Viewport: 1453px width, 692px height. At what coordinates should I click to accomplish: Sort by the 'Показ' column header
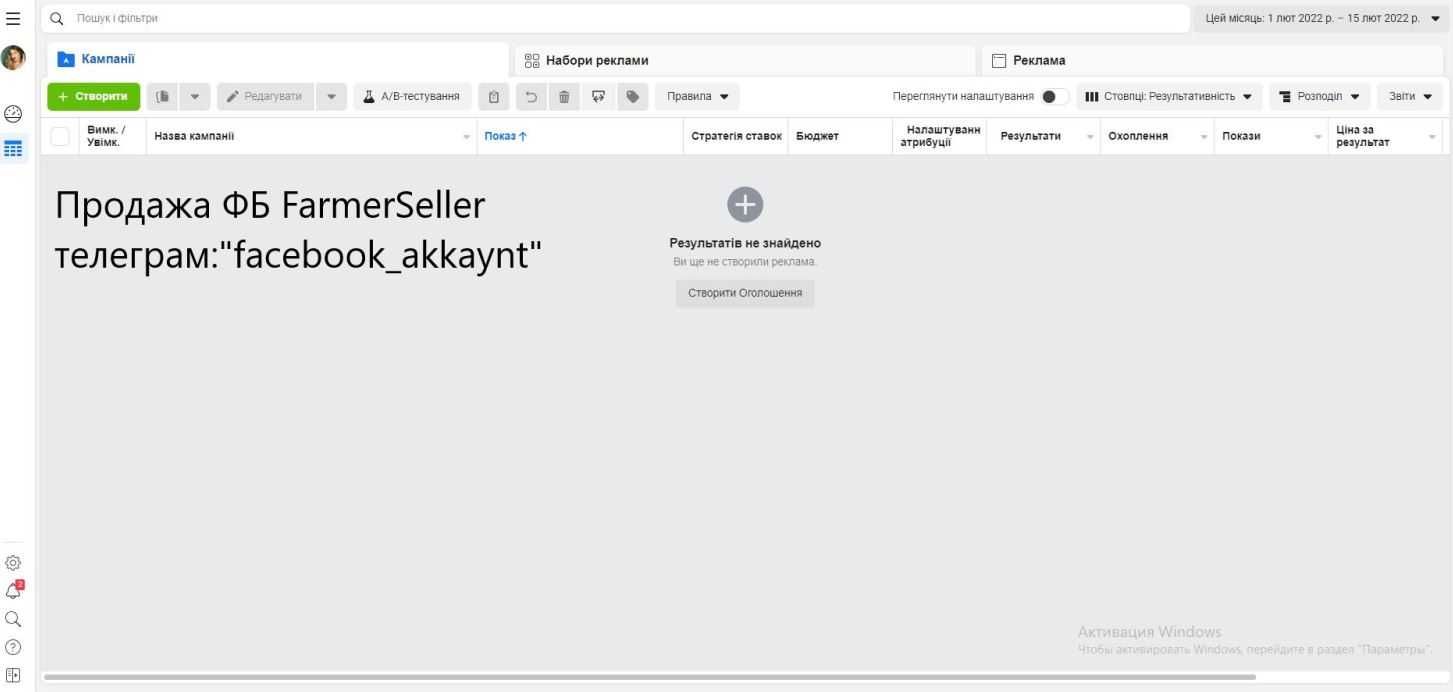pos(505,137)
